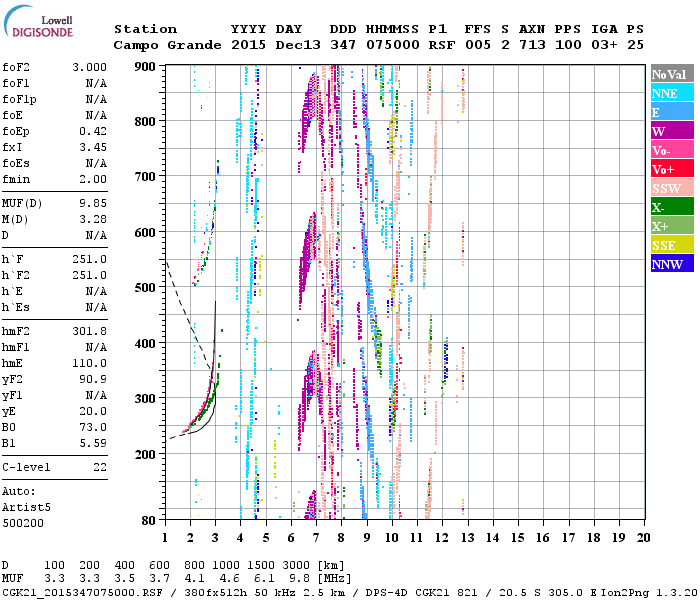Click the M(D) value 3.28
Screen dimensions: 700x600
tap(93, 220)
